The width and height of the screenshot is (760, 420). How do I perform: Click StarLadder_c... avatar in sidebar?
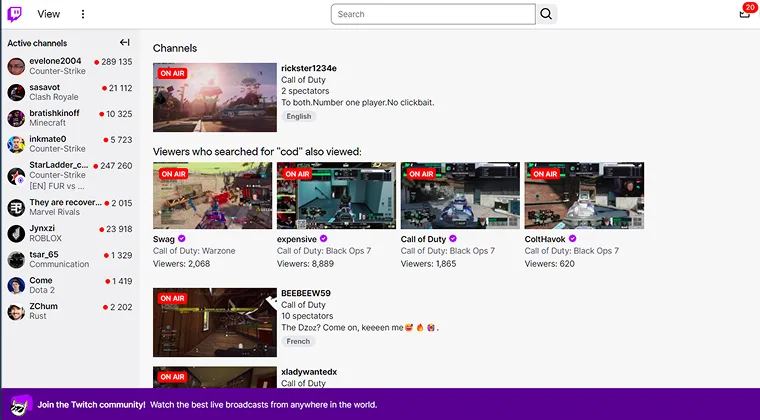(x=16, y=176)
